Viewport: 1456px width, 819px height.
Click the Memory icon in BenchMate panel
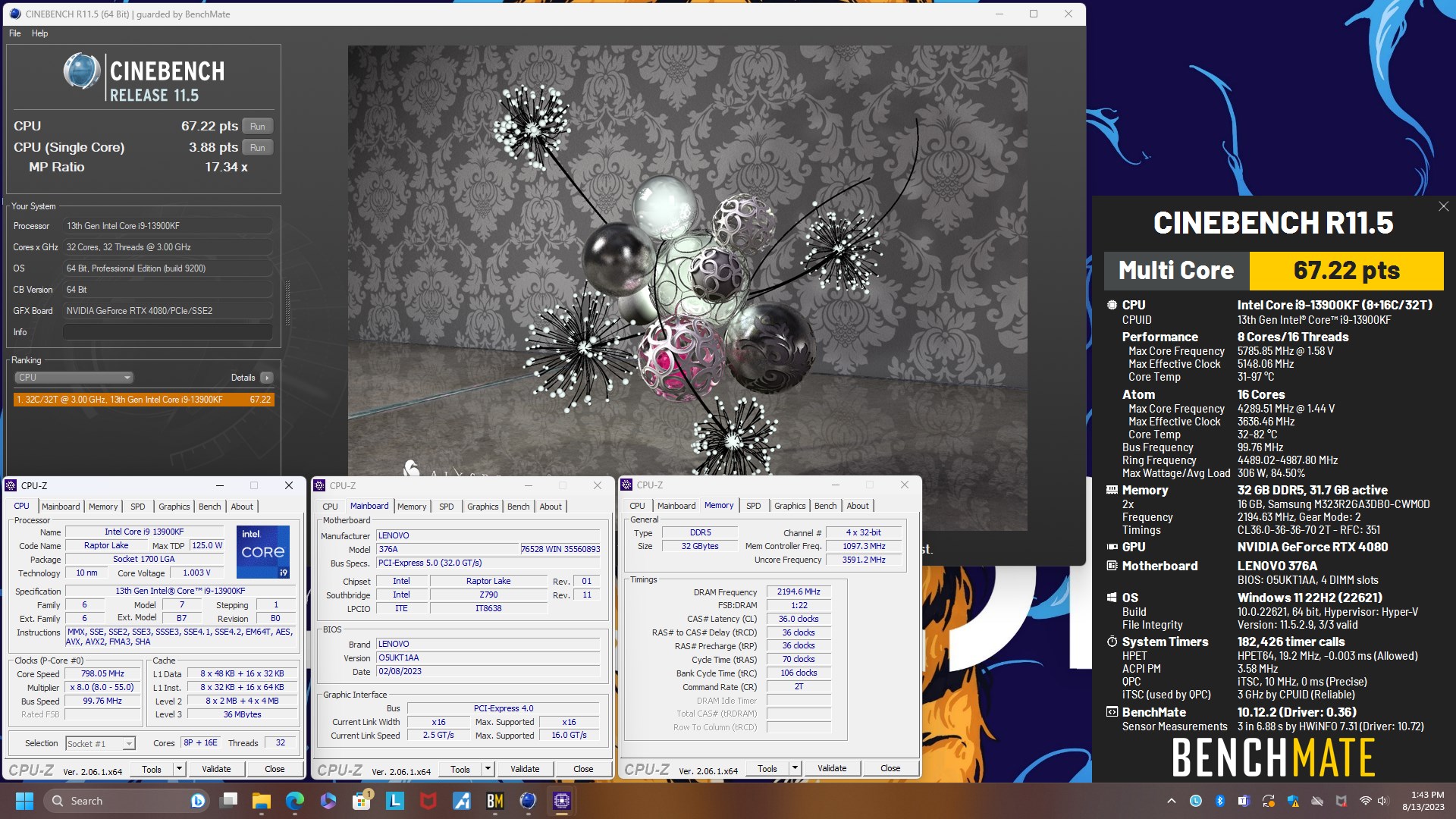(1112, 490)
